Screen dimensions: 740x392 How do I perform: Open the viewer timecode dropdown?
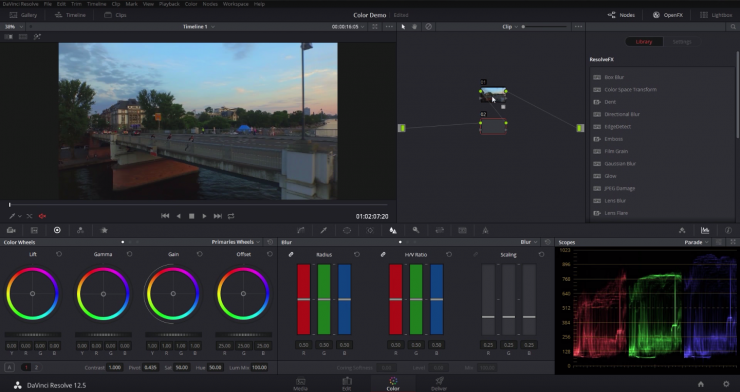[x=348, y=27]
